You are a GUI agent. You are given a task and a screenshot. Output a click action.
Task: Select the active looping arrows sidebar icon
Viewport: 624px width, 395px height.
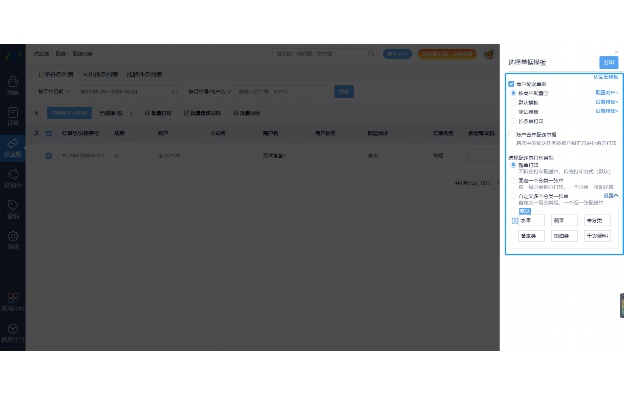(x=13, y=143)
